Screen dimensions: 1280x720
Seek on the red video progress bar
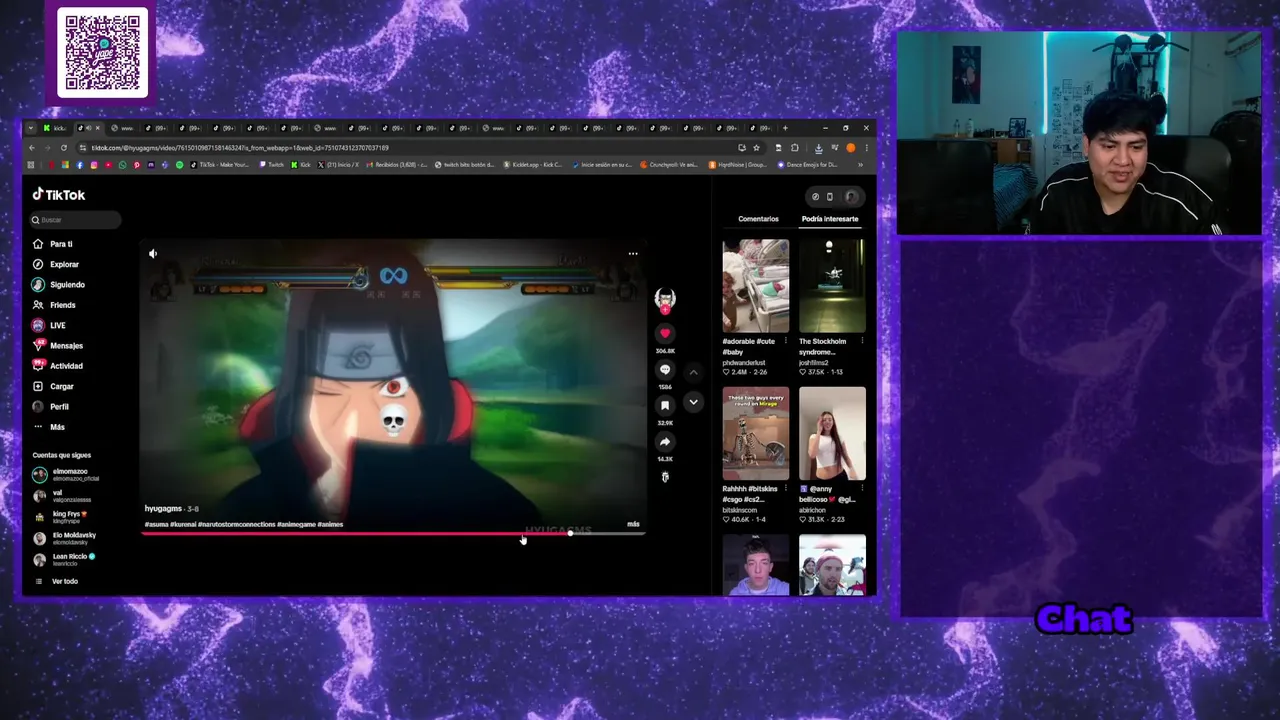[x=392, y=533]
